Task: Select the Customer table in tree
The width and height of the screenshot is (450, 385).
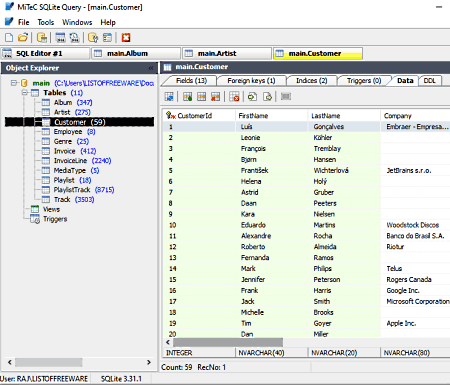Action: (x=80, y=122)
